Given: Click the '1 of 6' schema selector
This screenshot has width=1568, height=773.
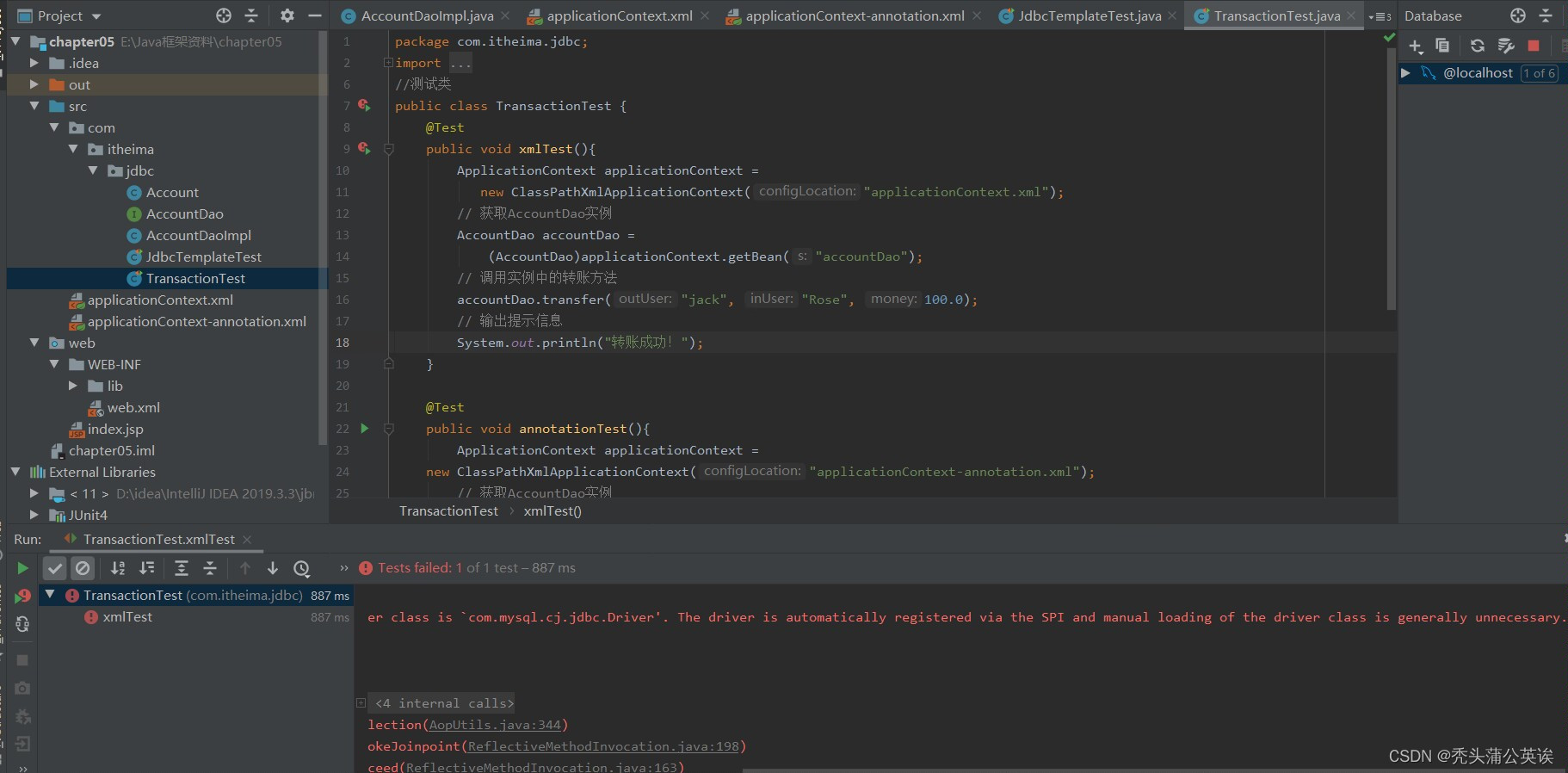Looking at the screenshot, I should [x=1540, y=73].
